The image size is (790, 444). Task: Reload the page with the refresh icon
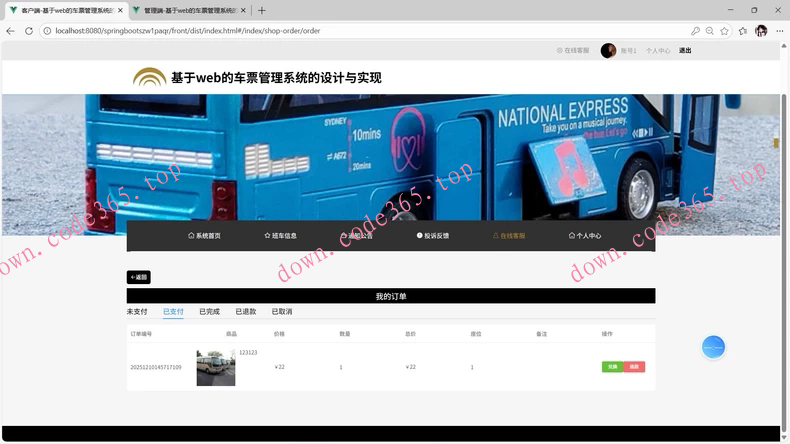(x=29, y=31)
